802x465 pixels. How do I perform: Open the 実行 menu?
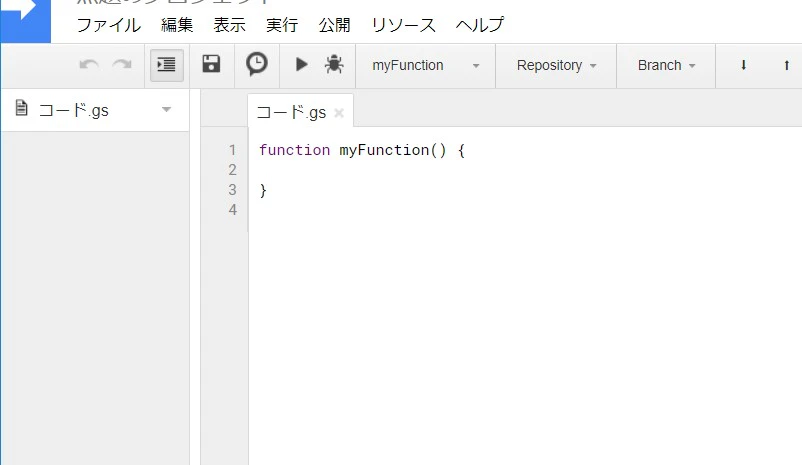point(282,25)
